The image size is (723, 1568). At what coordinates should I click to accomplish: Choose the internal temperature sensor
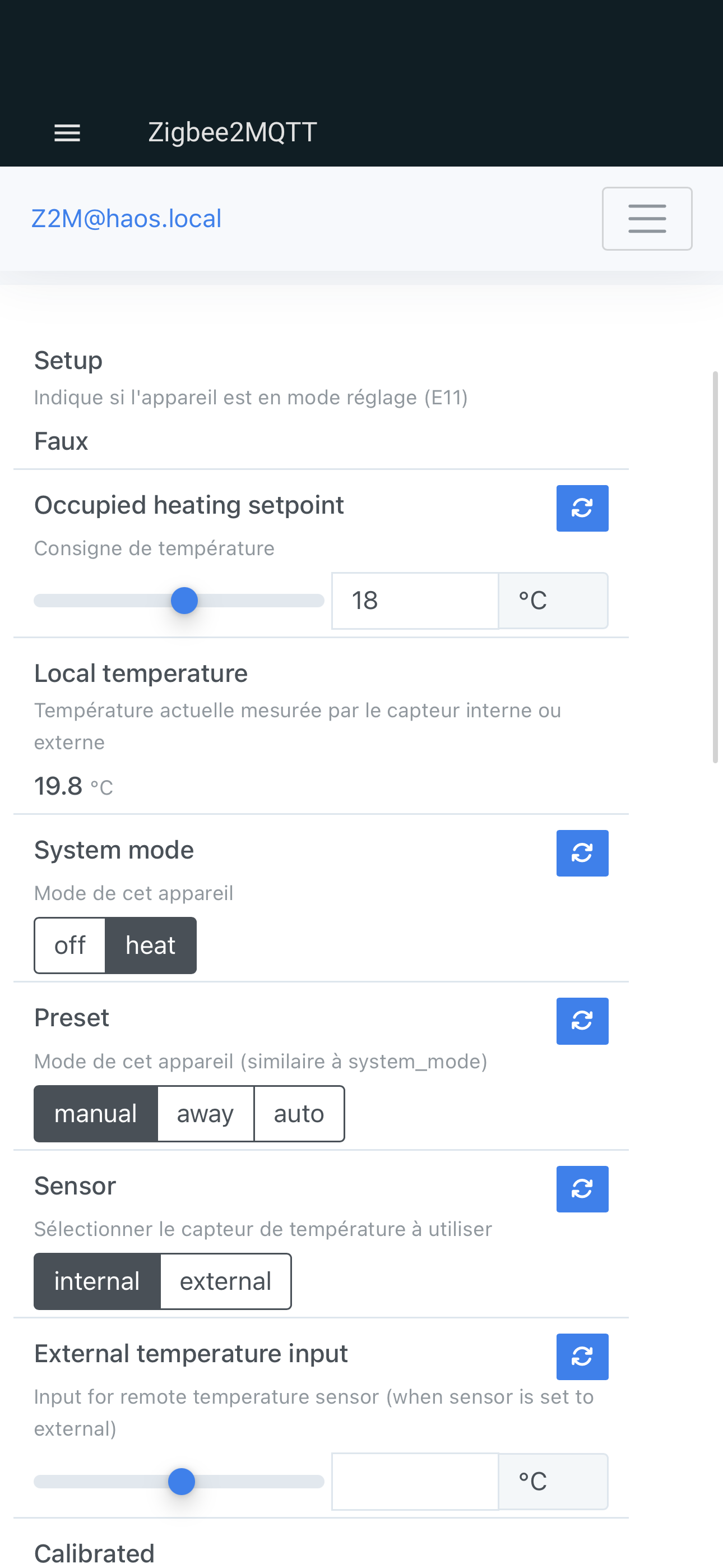97,1281
